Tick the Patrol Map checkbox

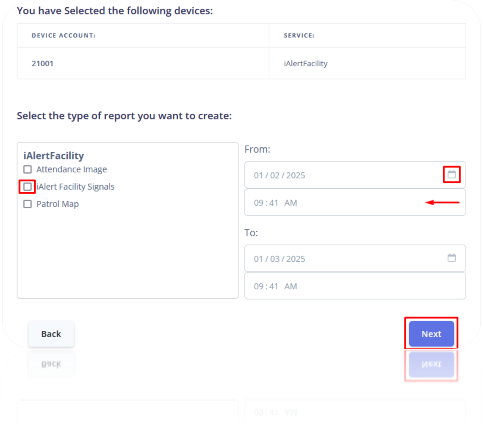pos(27,204)
